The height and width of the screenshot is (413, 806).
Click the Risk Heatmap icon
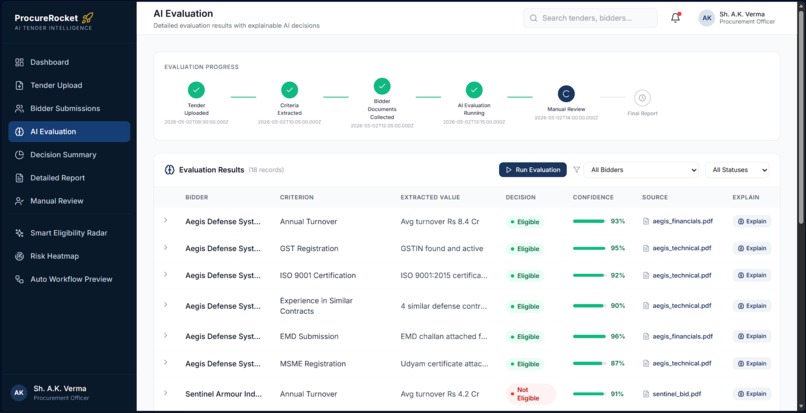(20, 256)
